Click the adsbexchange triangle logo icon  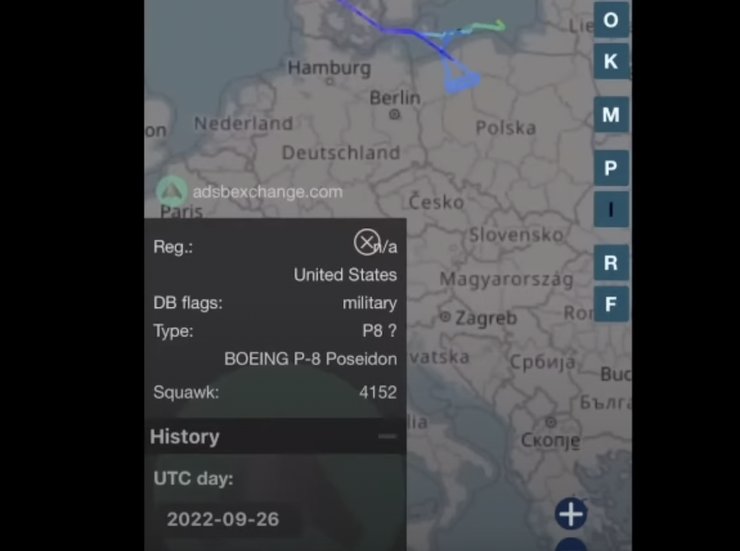pyautogui.click(x=172, y=192)
